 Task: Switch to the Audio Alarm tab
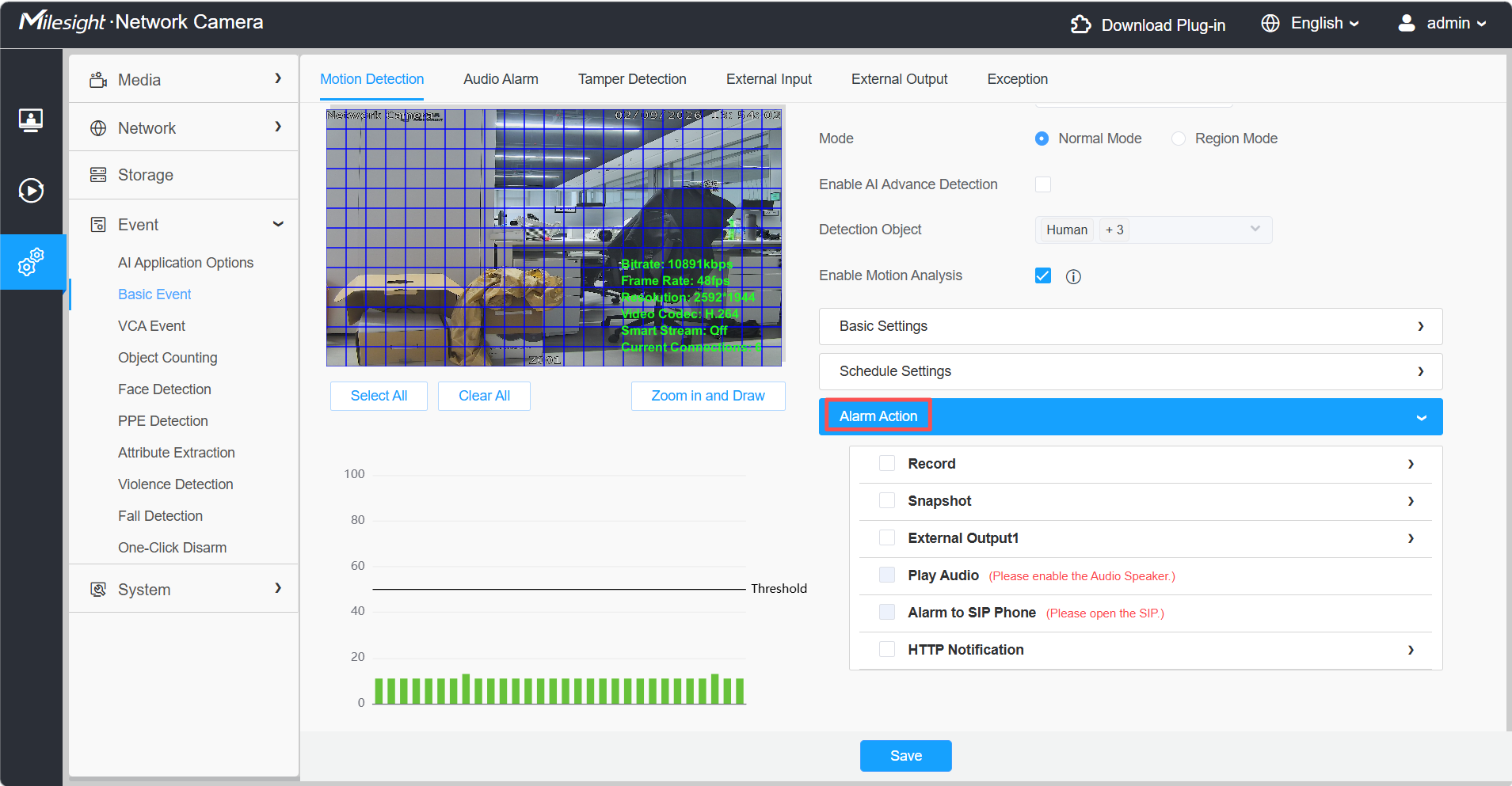tap(501, 79)
